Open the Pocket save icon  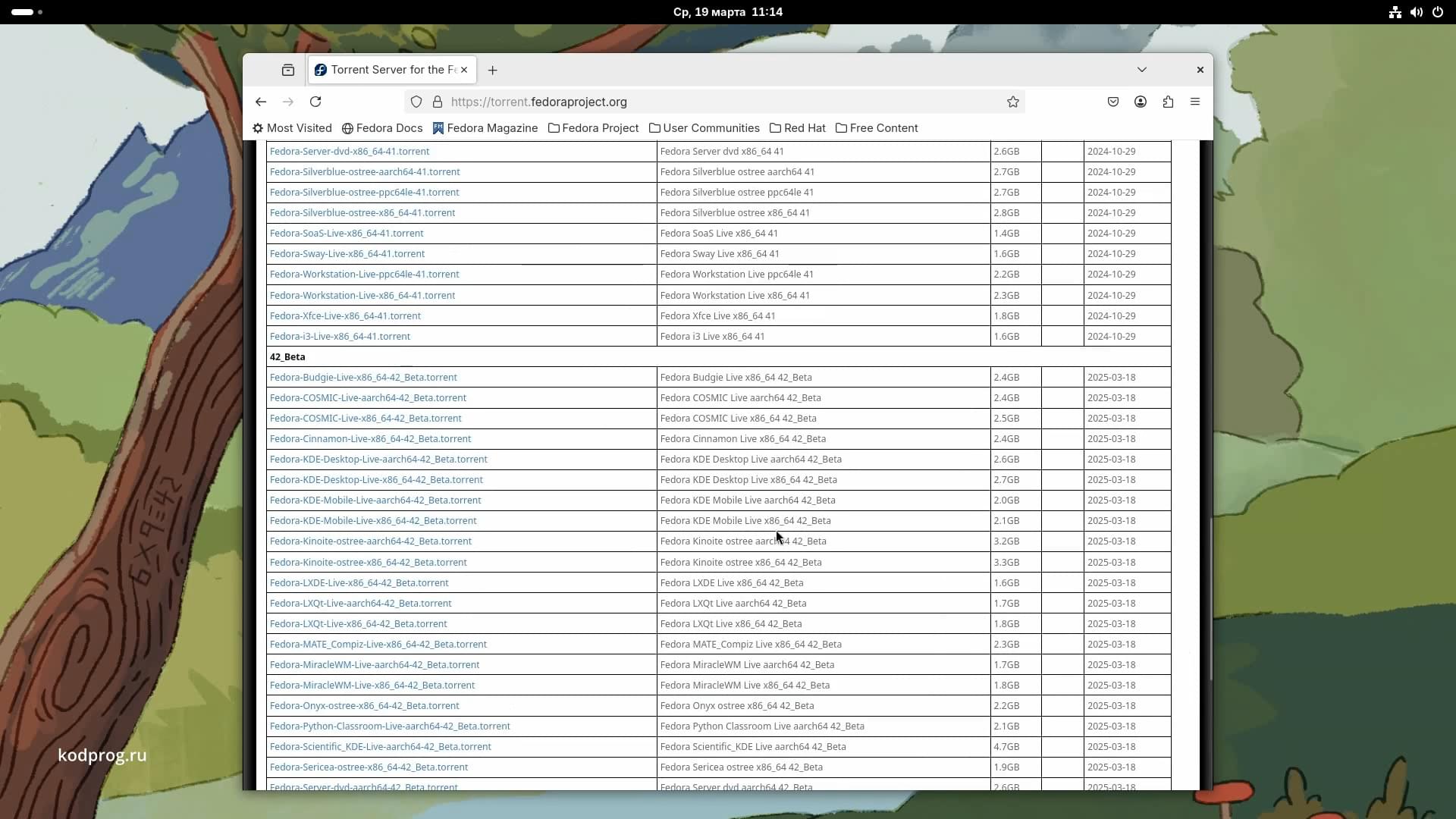pyautogui.click(x=1113, y=102)
